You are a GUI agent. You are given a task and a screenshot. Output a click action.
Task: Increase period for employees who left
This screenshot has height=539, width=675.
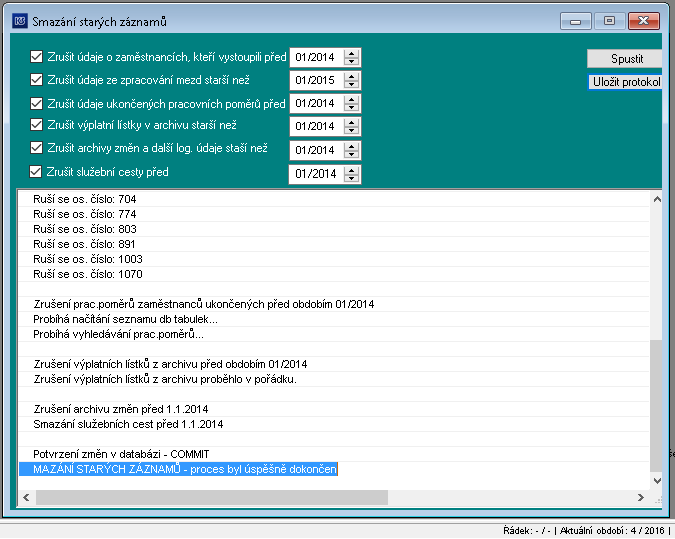(x=352, y=53)
